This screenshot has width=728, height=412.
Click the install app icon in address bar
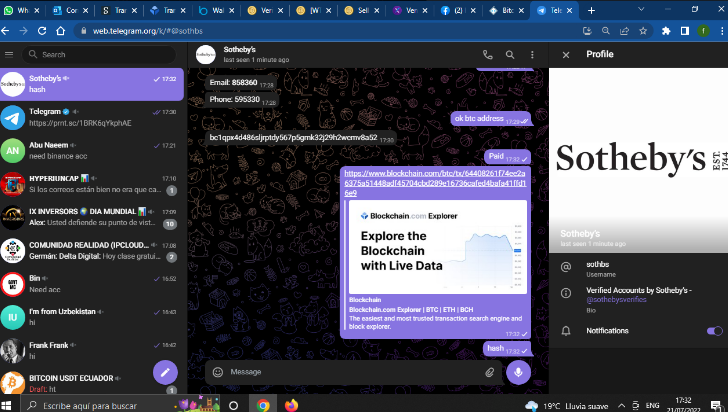pos(587,31)
